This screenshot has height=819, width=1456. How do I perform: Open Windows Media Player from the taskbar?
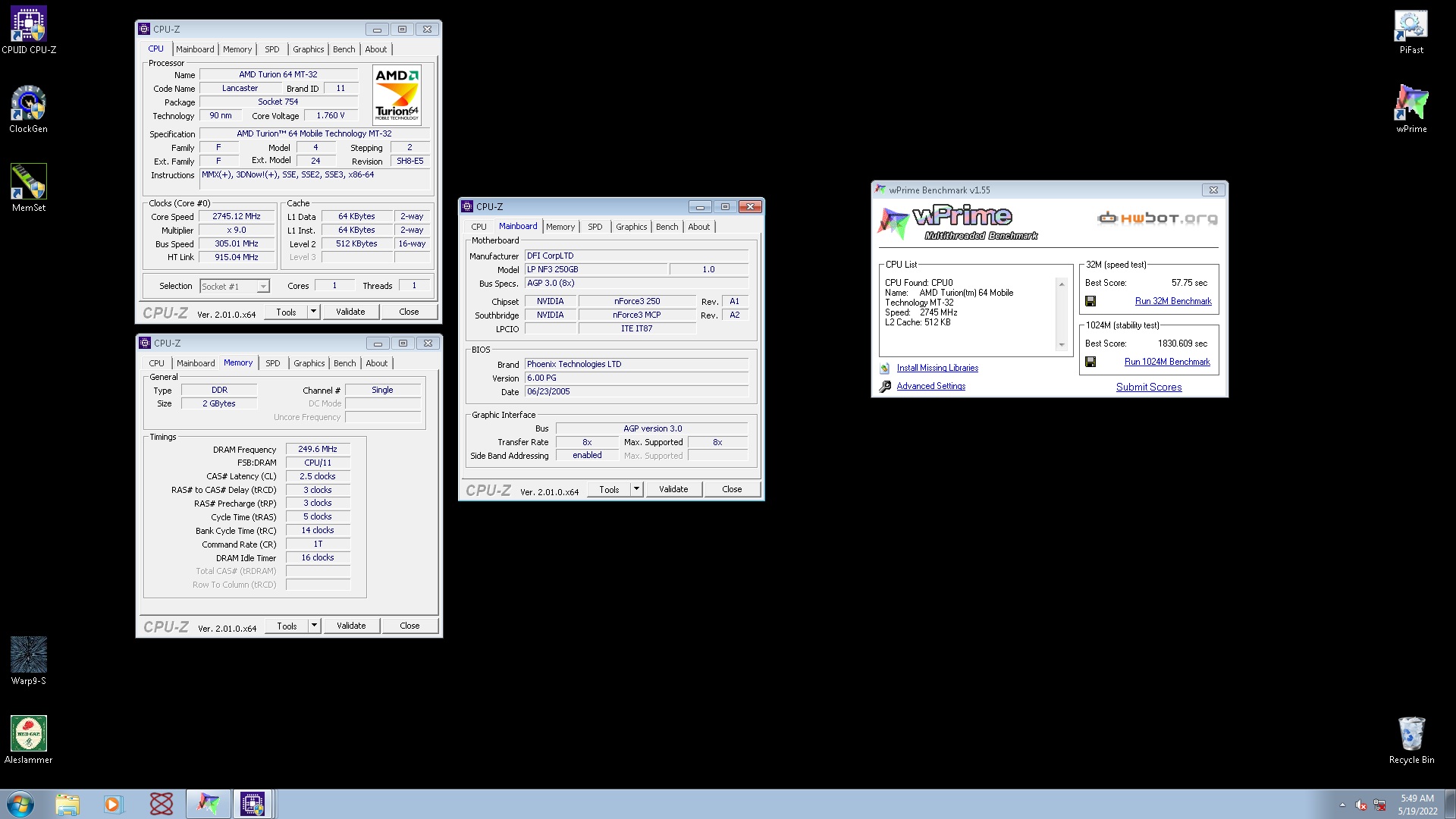tap(113, 804)
